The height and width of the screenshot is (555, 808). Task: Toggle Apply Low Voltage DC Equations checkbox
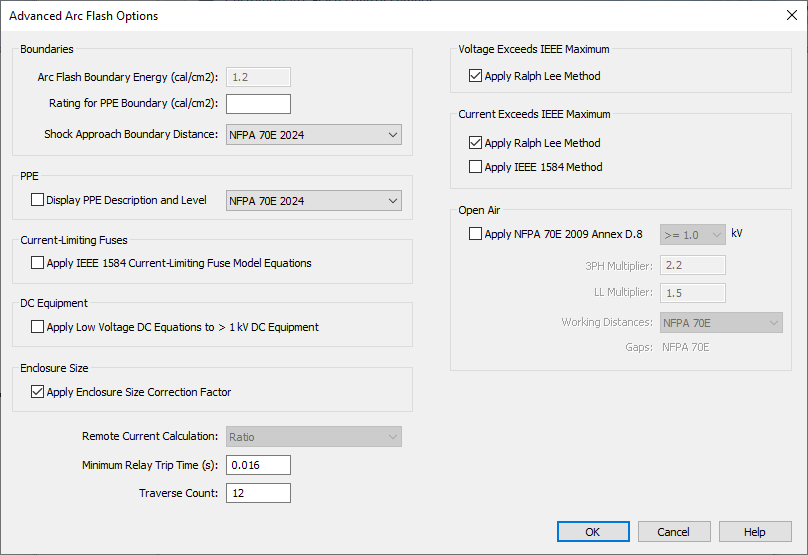[x=38, y=327]
